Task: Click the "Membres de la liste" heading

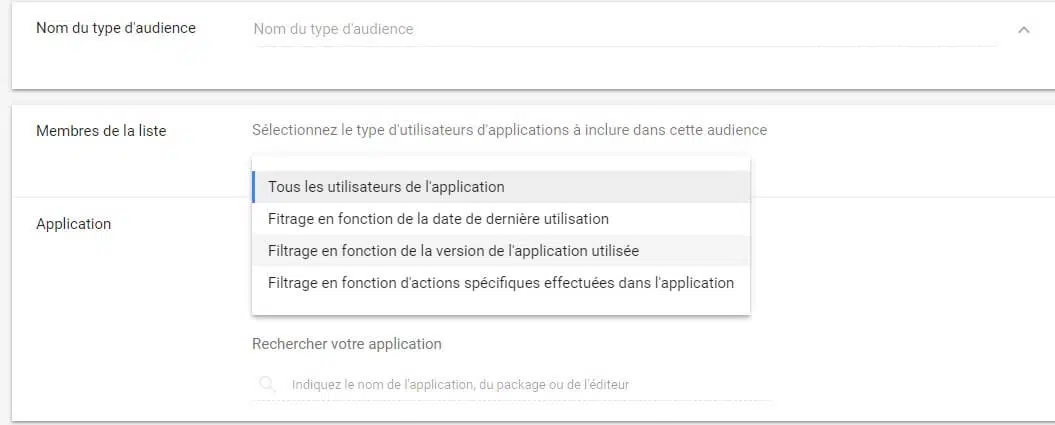Action: [x=101, y=130]
